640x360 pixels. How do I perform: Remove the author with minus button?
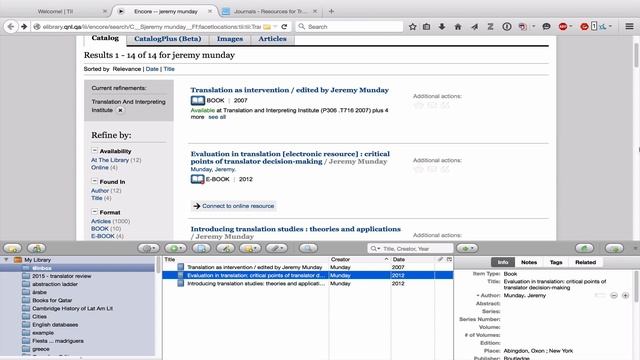[613, 295]
